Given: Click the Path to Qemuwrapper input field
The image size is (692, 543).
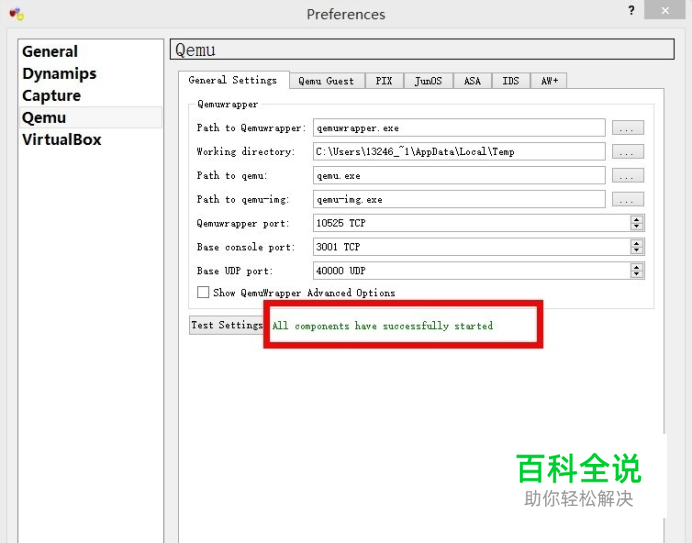Looking at the screenshot, I should (459, 128).
